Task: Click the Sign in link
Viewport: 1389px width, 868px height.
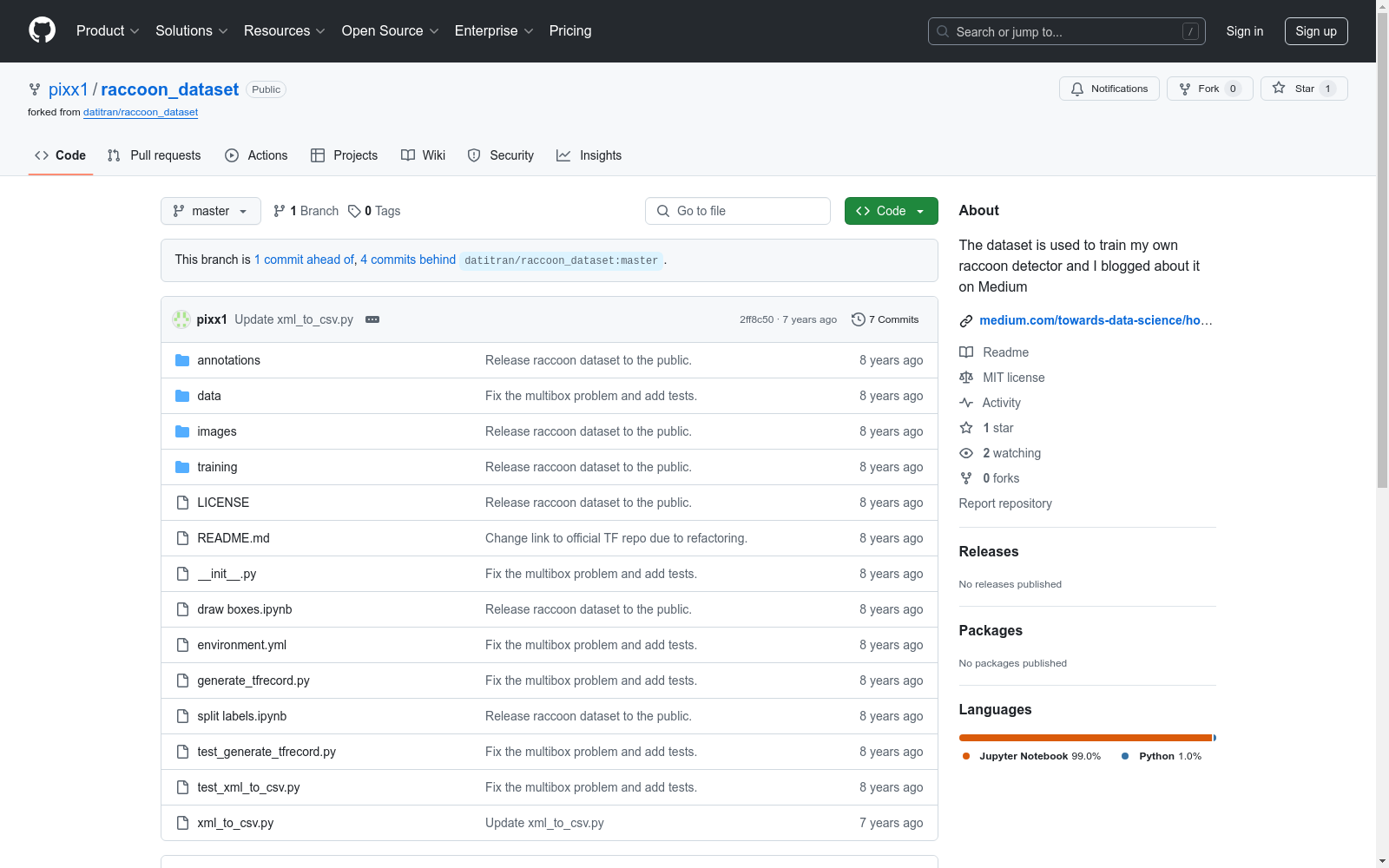Action: point(1244,31)
